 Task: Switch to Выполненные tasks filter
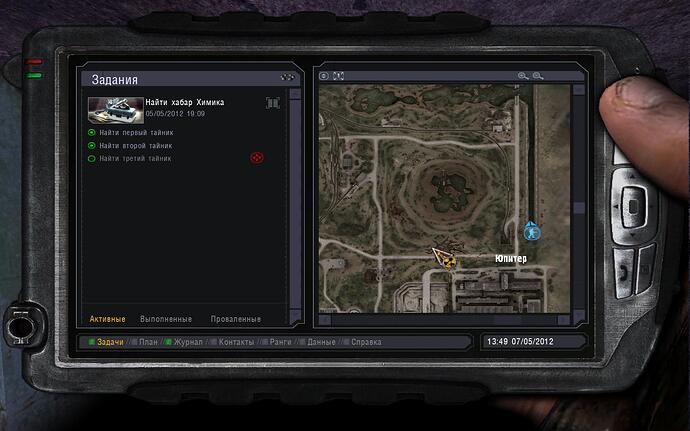166,319
